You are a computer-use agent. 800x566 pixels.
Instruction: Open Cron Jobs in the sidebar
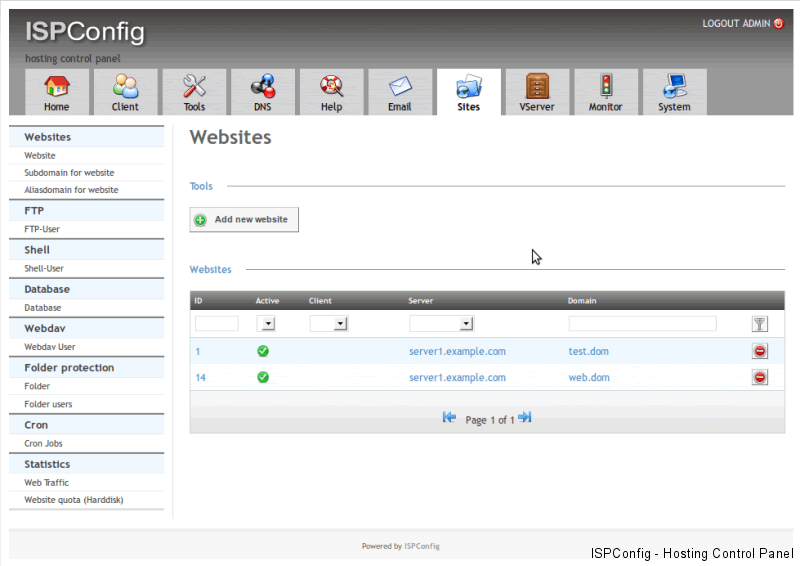pos(44,443)
